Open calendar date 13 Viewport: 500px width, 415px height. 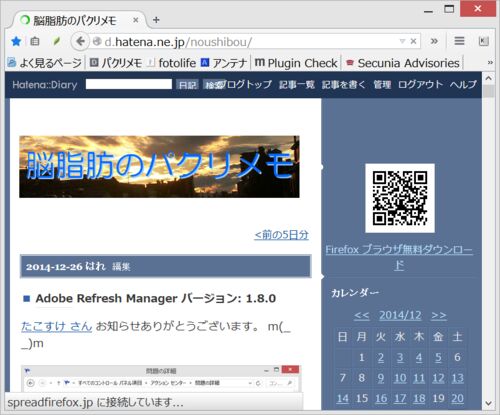[458, 378]
